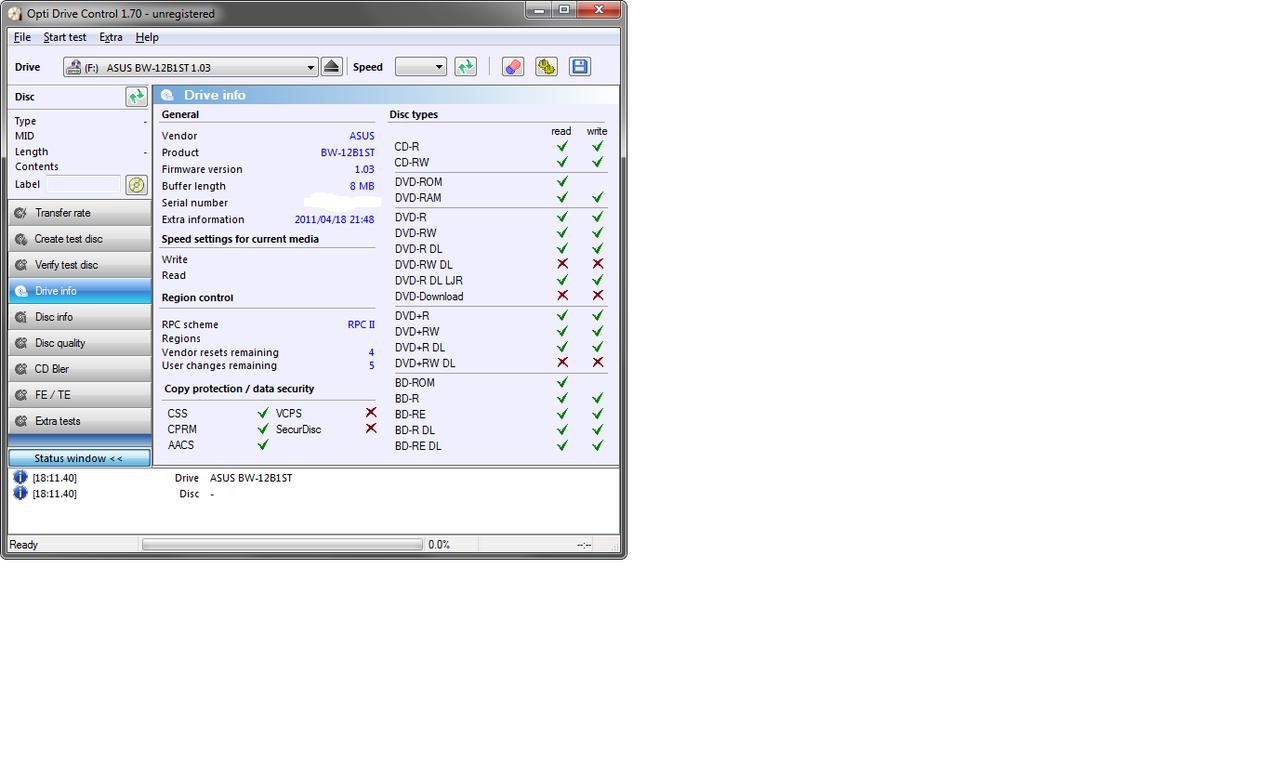The image size is (1280, 766).
Task: Click the CSS green check mark
Action: point(263,413)
